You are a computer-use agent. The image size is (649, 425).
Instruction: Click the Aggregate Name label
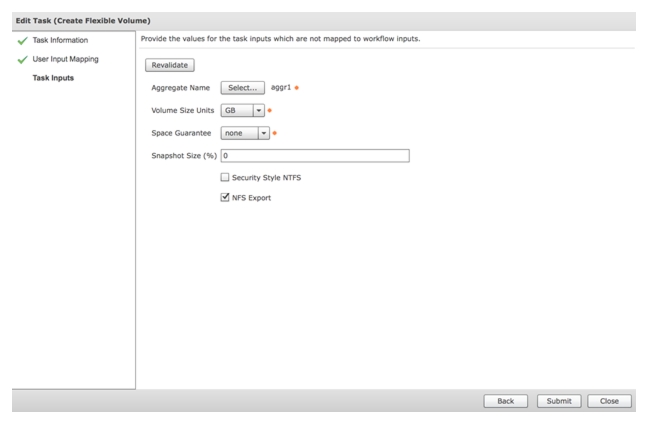tap(180, 88)
